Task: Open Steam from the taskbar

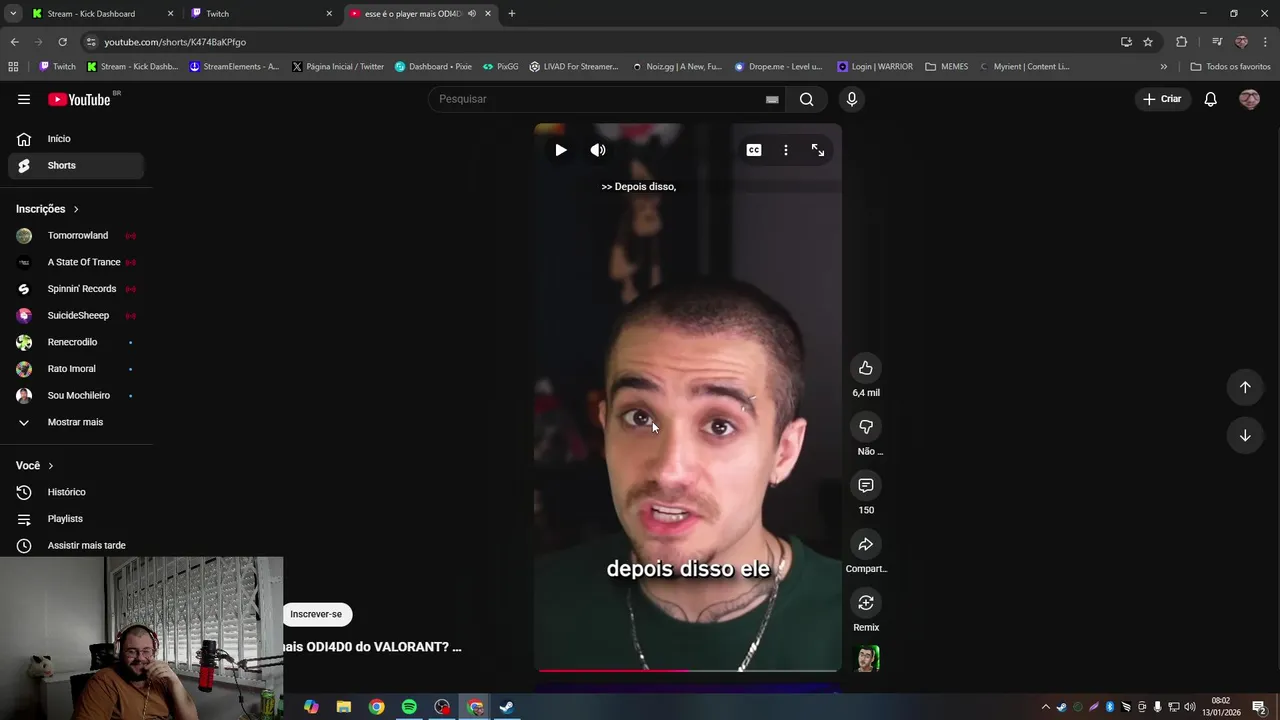Action: pos(507,707)
